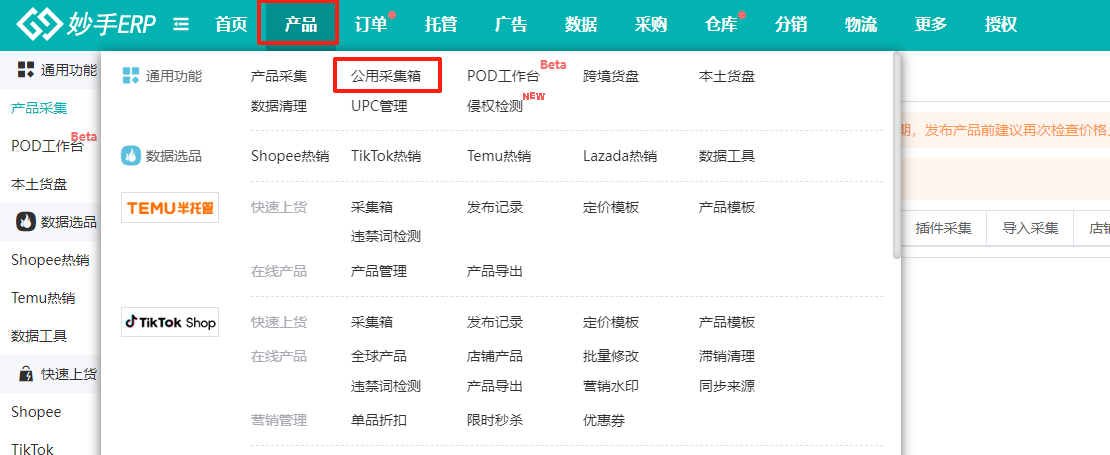
Task: Select Shopee热销 in the 数据选品 row
Action: pyautogui.click(x=290, y=156)
